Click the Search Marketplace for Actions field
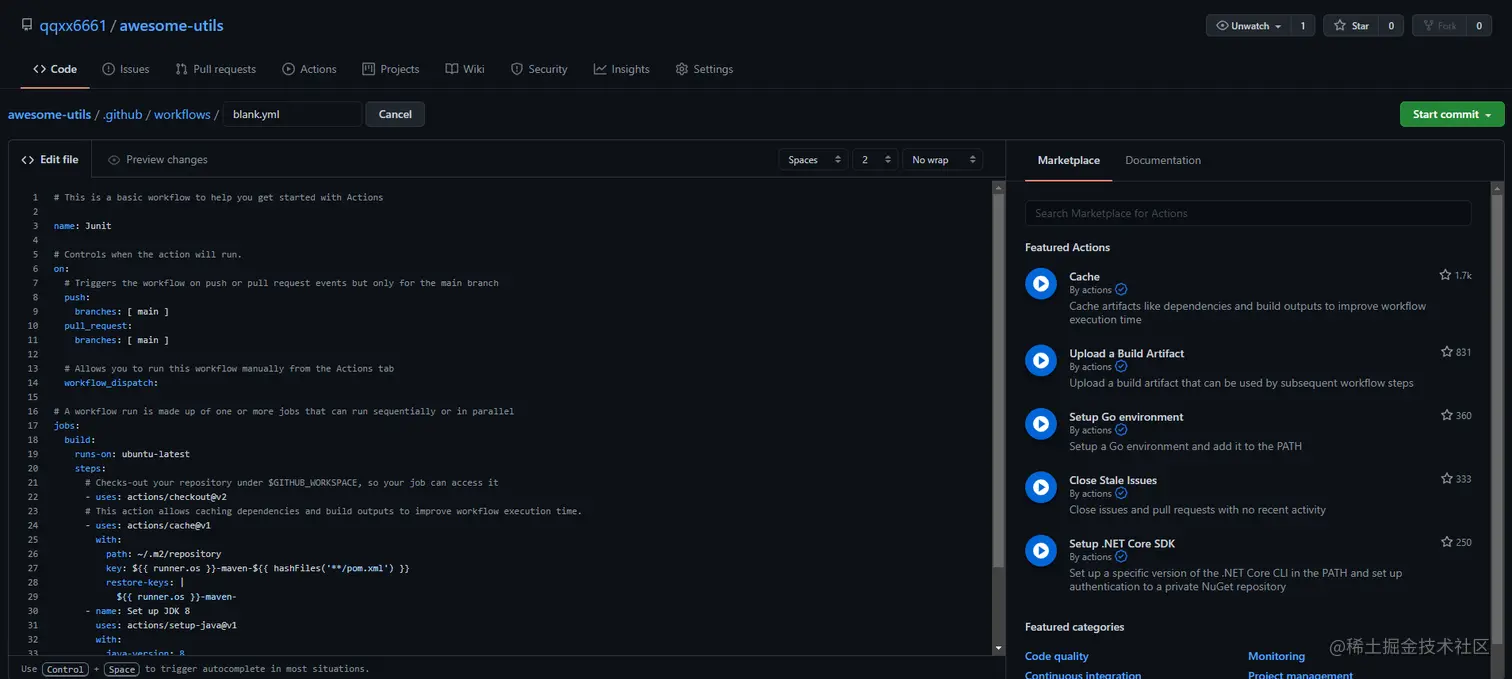The height and width of the screenshot is (679, 1512). coord(1248,213)
